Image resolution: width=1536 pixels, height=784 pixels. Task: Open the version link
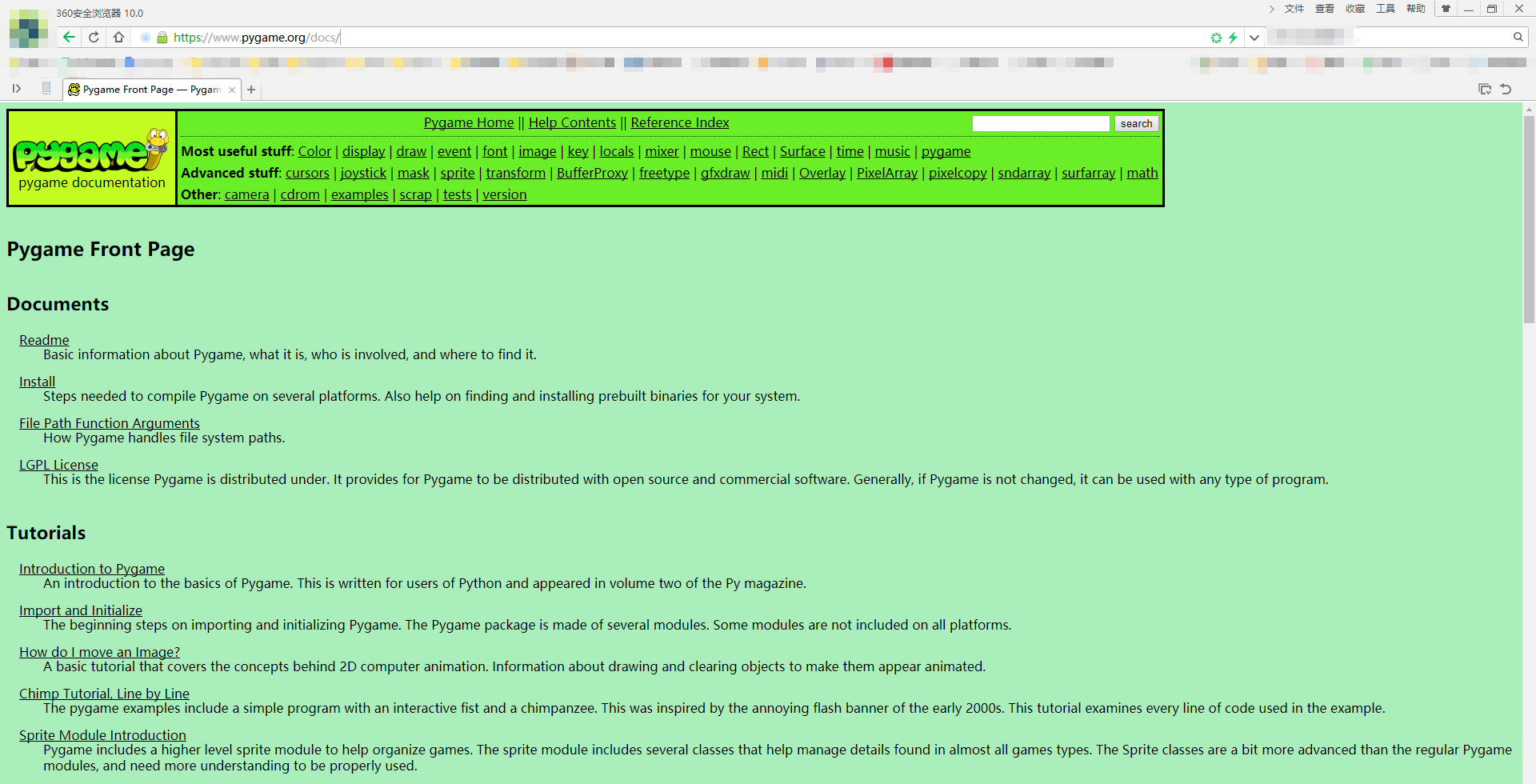[505, 194]
